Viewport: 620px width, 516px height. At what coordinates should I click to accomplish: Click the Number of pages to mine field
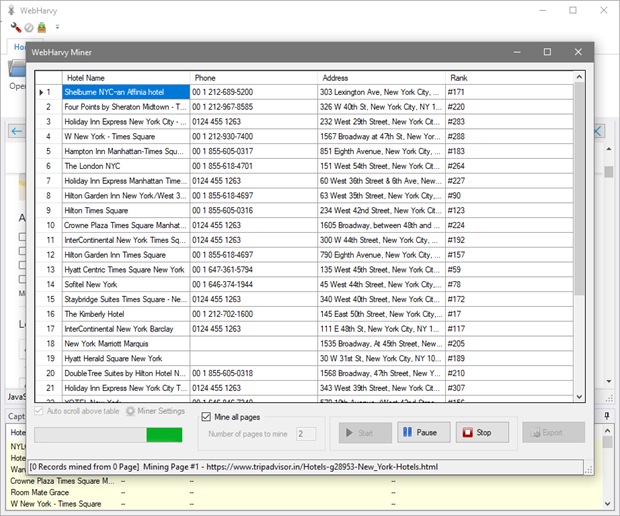305,434
